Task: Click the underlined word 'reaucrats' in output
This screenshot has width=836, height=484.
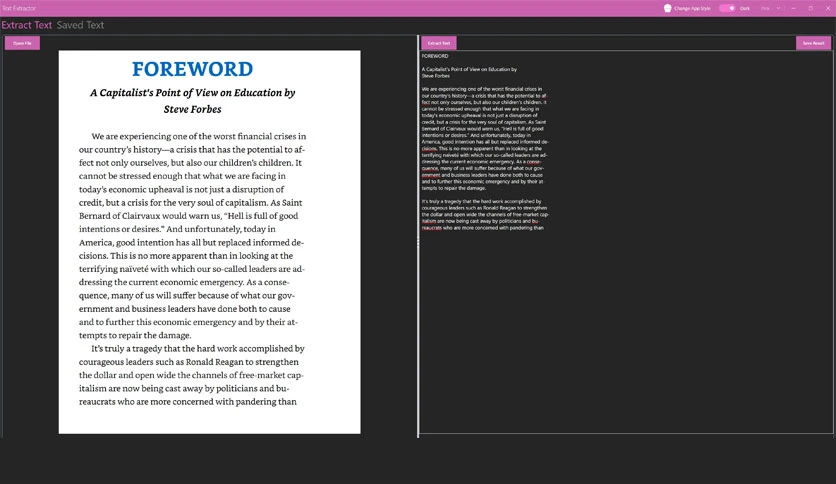Action: tap(431, 228)
